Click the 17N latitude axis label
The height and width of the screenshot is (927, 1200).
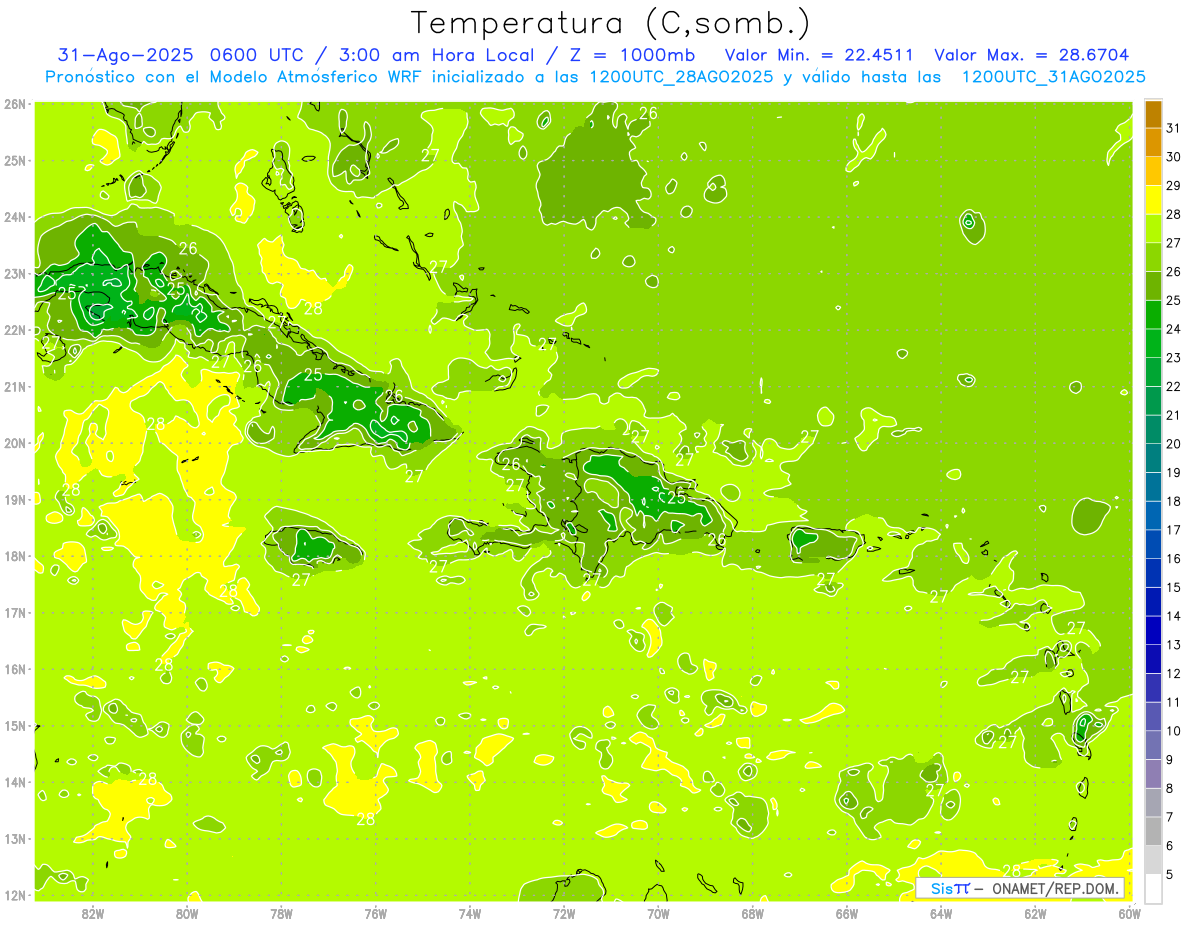15,612
